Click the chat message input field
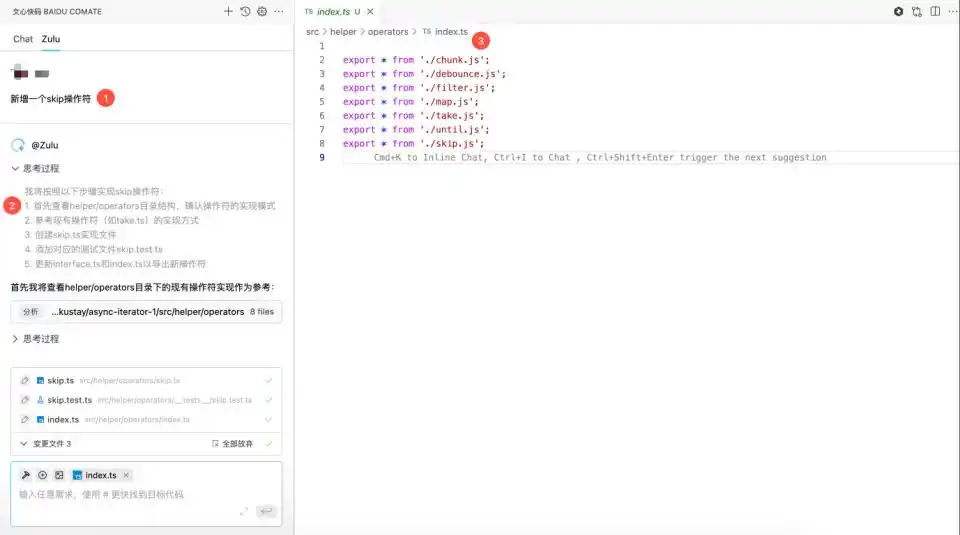Viewport: 960px width, 535px height. click(x=130, y=495)
